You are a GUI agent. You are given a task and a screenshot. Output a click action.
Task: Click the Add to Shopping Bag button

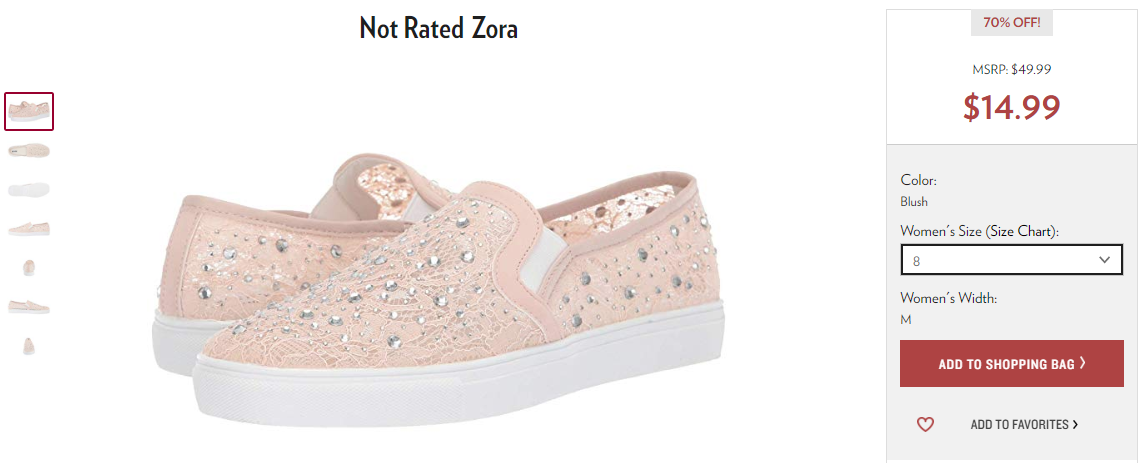click(1011, 363)
